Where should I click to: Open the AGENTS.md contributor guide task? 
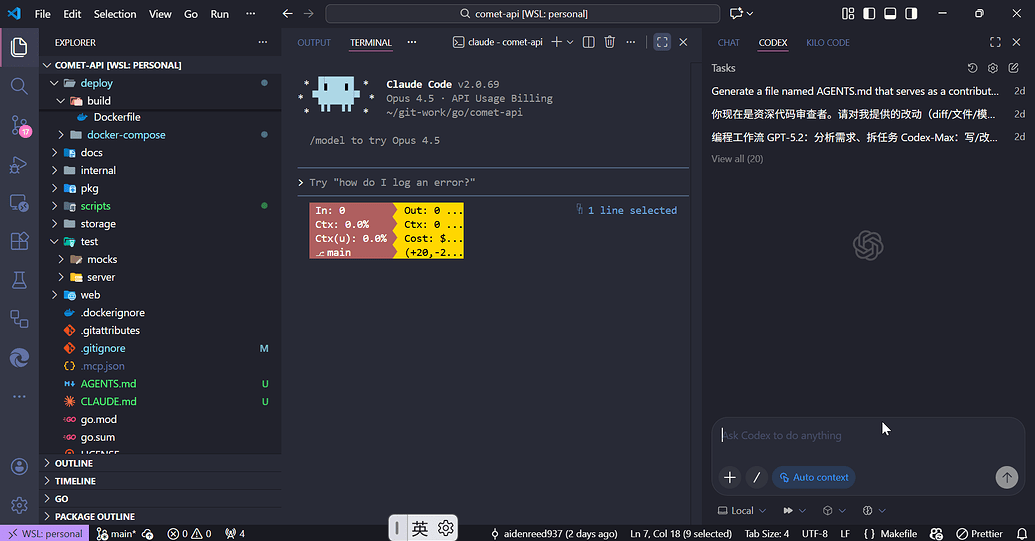[867, 91]
